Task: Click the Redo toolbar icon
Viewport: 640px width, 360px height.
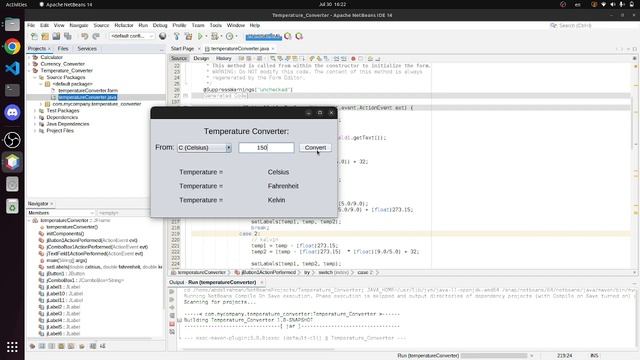Action: tap(96, 36)
